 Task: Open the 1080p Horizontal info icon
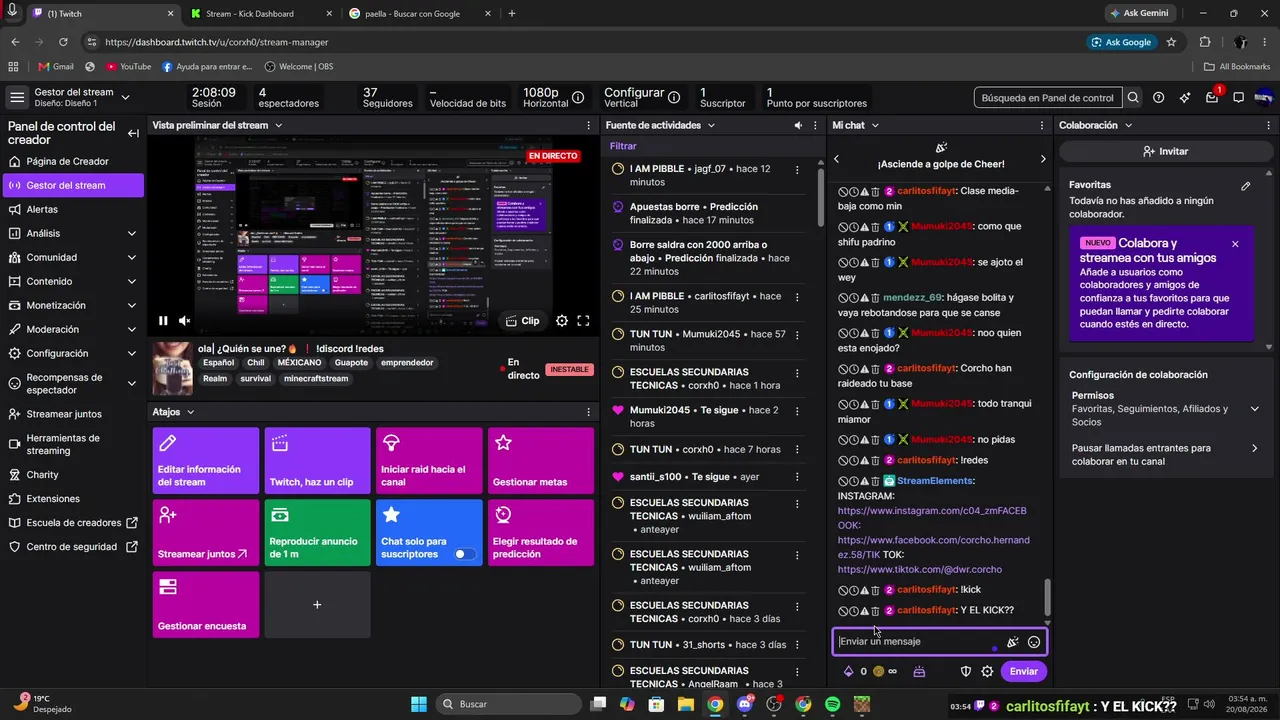[x=578, y=97]
